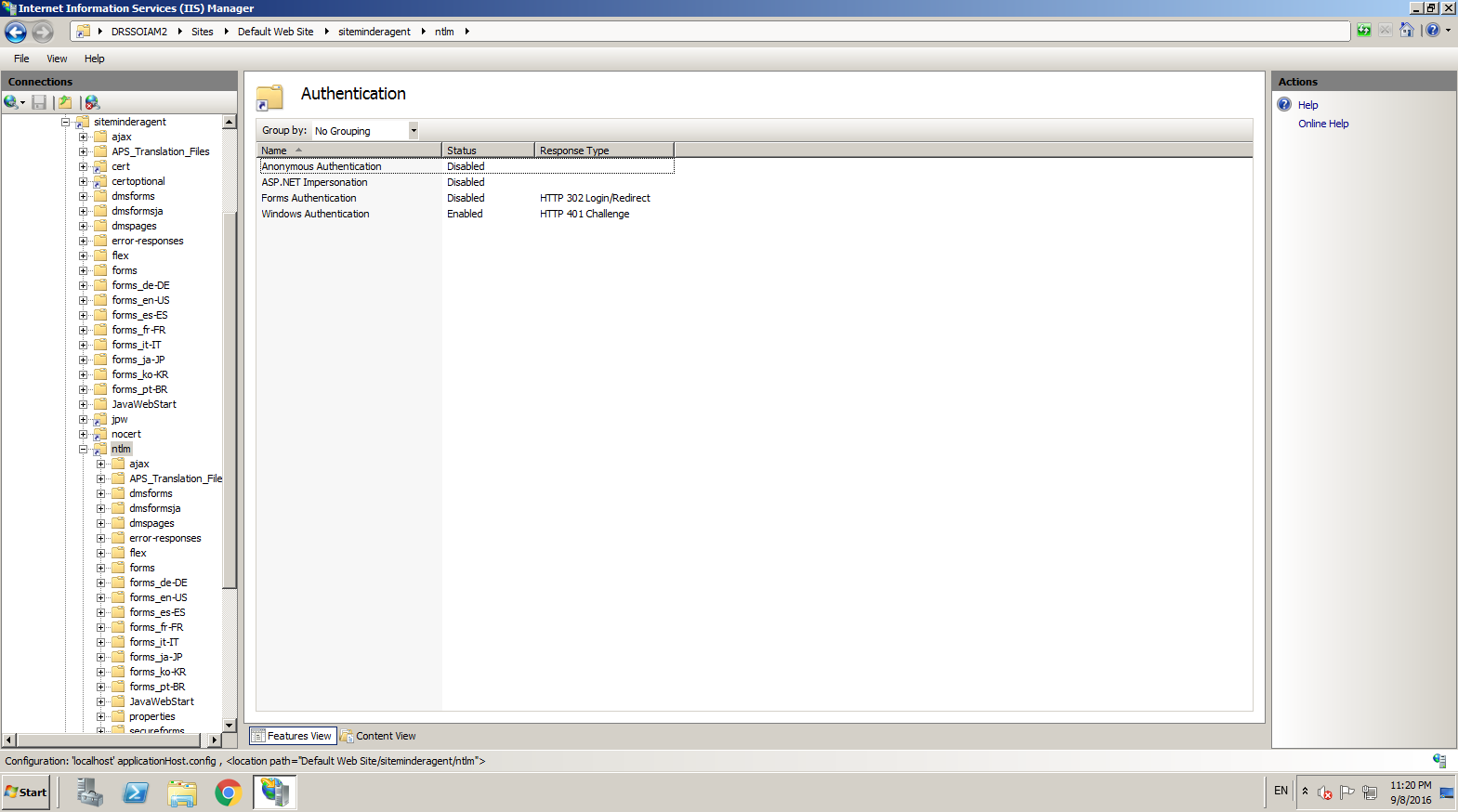Click the Stop icon beside Refresh
Image resolution: width=1458 pixels, height=812 pixels.
coord(1385,31)
